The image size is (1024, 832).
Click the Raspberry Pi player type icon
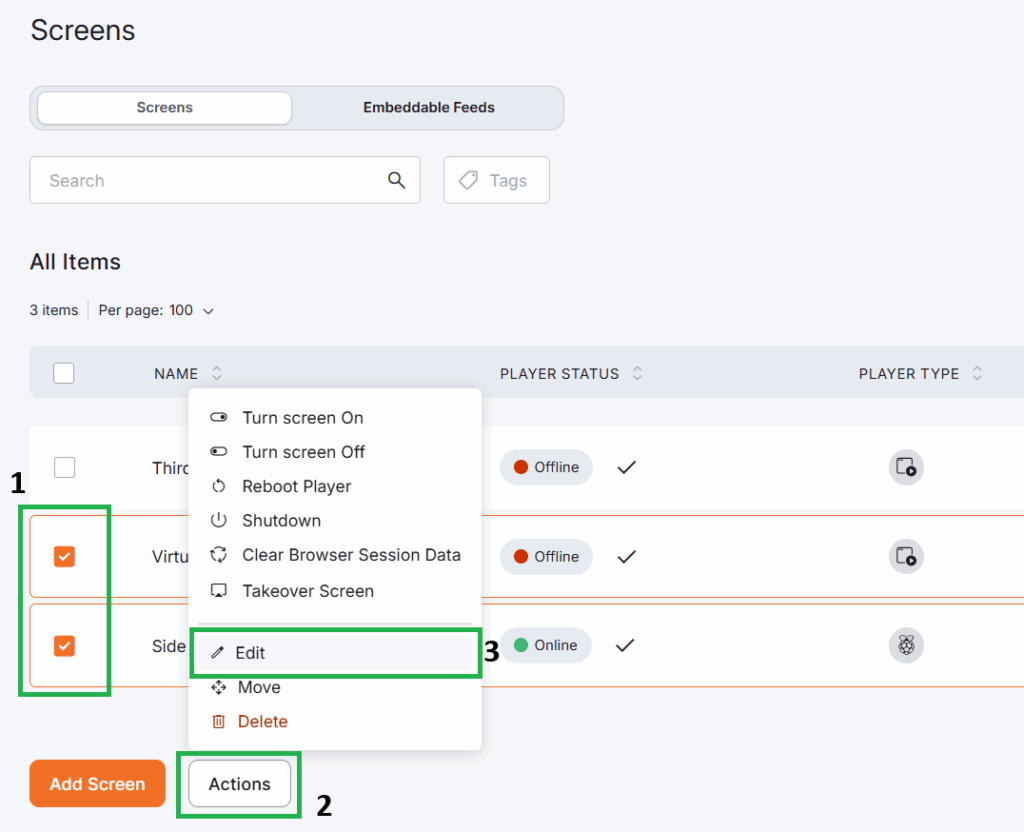pos(906,645)
